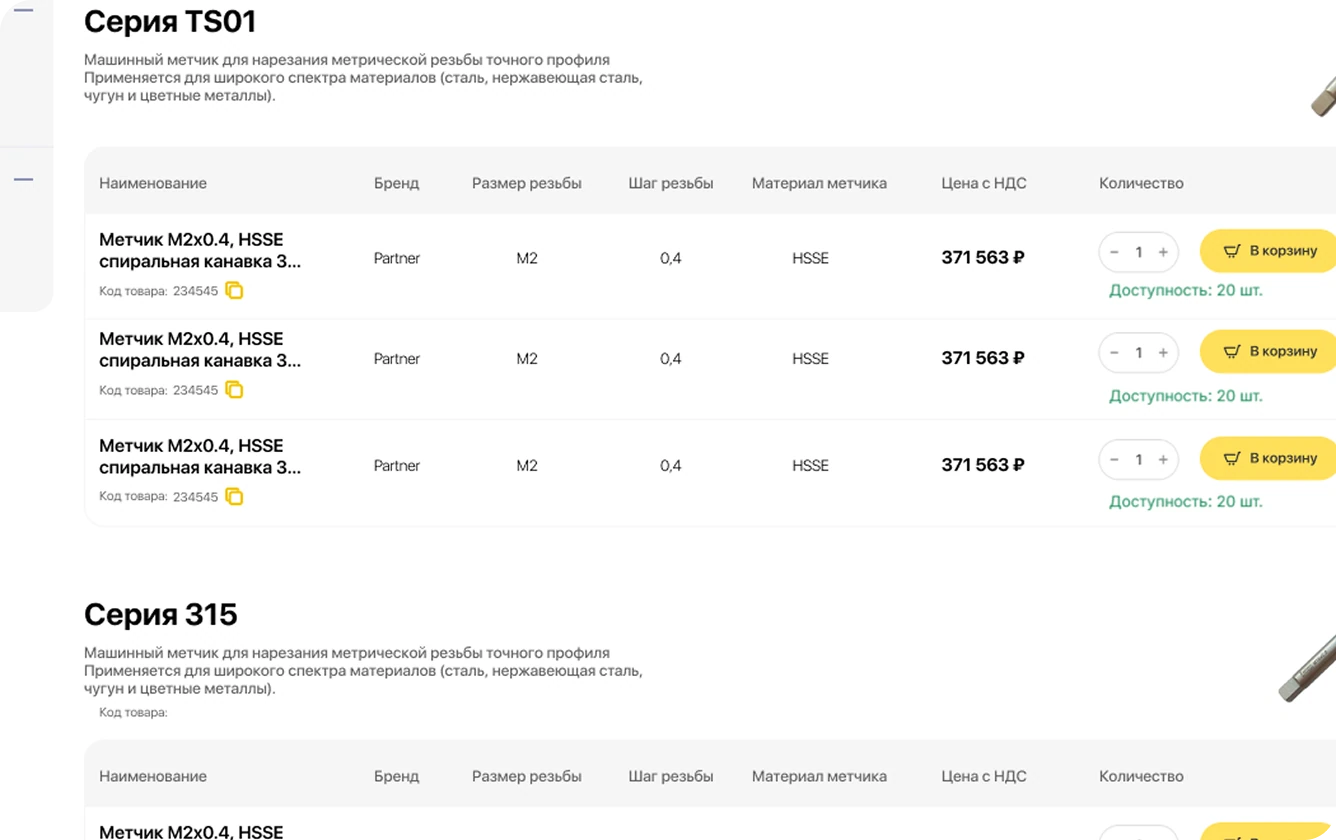View Серия TS01 tap product image

click(1323, 96)
